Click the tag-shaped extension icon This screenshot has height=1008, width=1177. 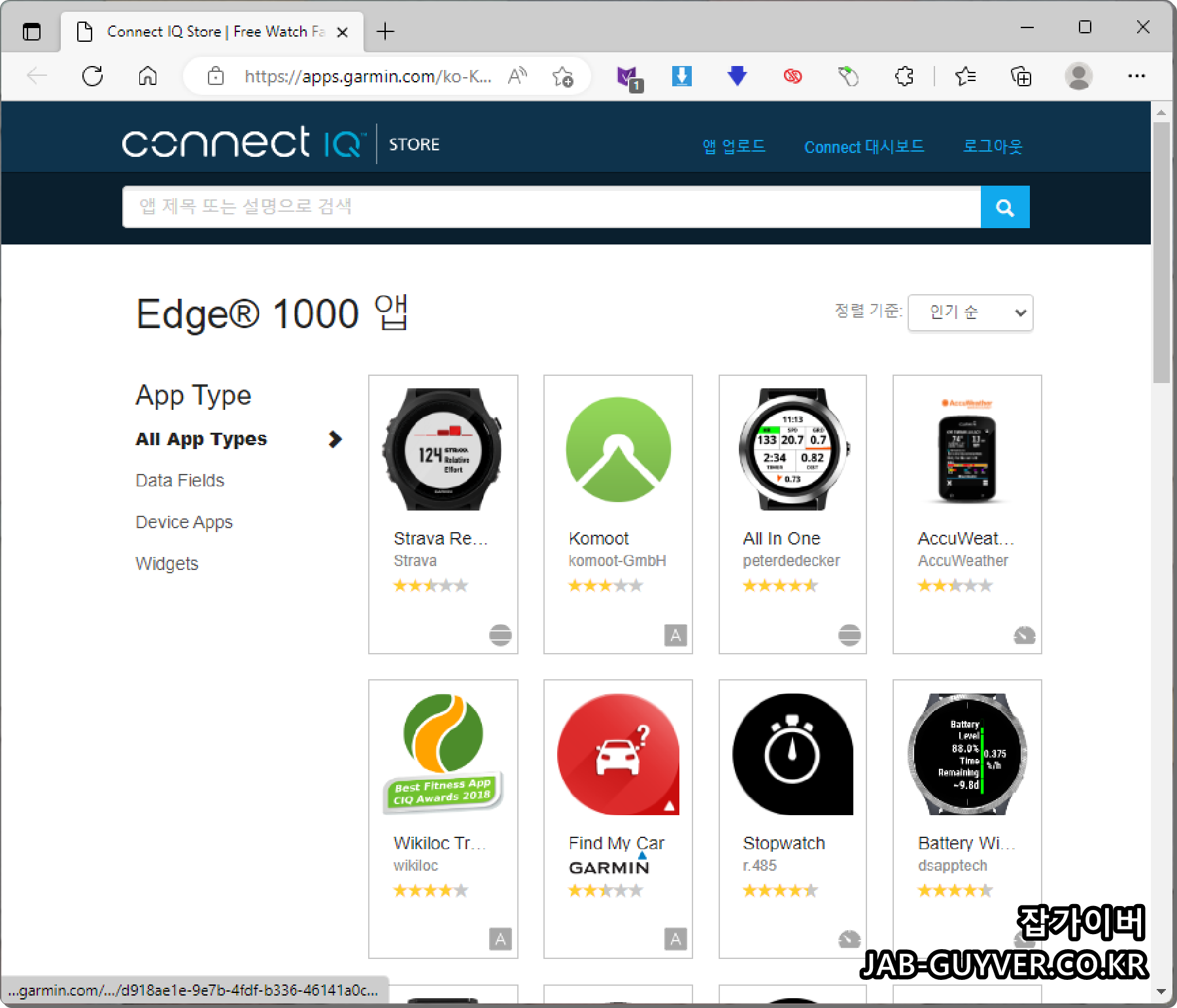[848, 76]
